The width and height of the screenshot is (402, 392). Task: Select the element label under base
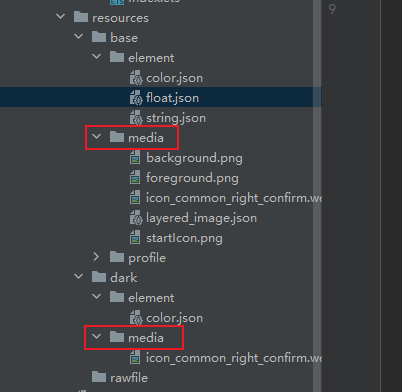151,58
